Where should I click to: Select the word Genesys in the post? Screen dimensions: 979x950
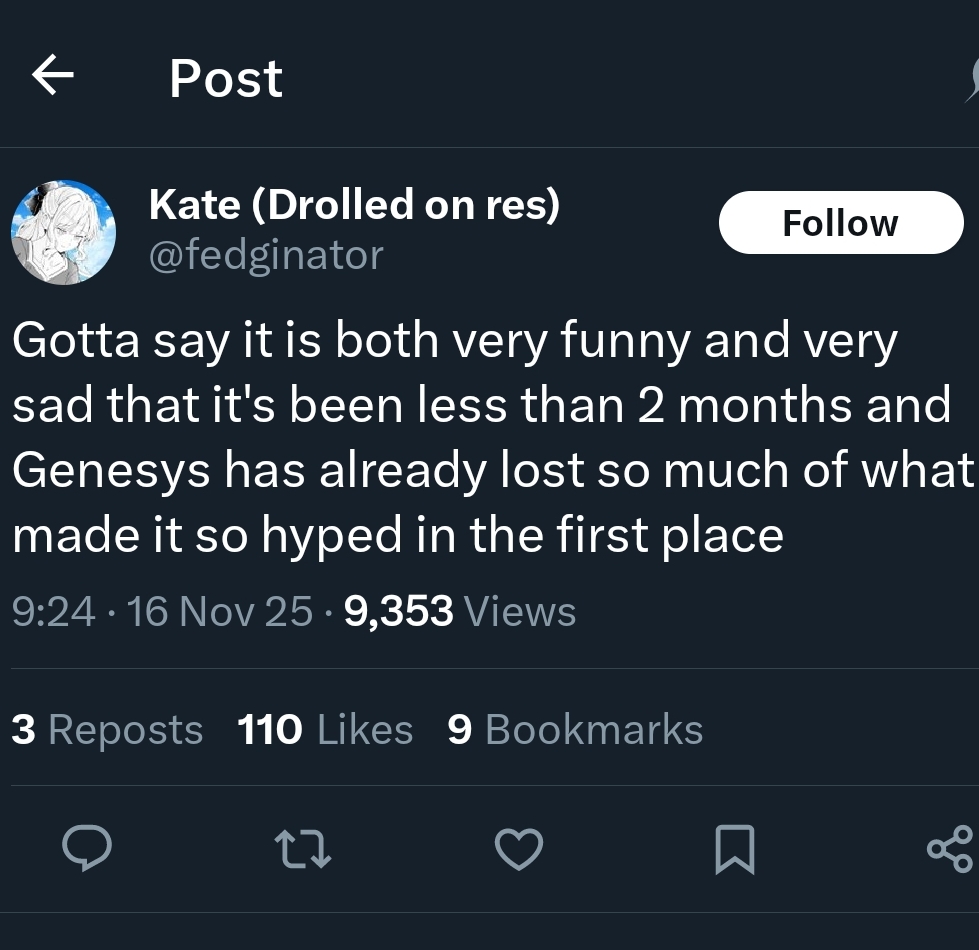pyautogui.click(x=111, y=472)
